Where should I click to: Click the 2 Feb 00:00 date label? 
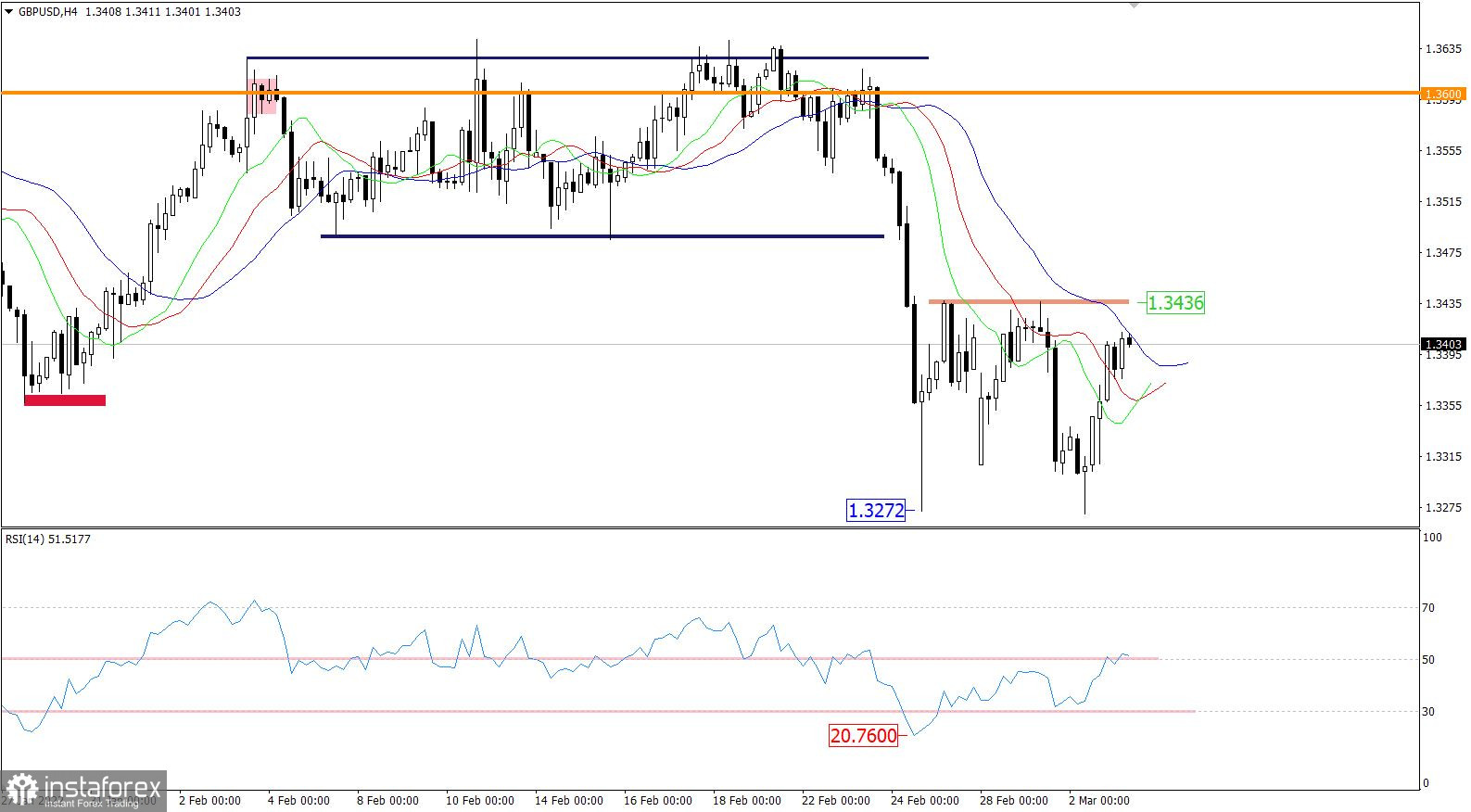click(x=209, y=801)
